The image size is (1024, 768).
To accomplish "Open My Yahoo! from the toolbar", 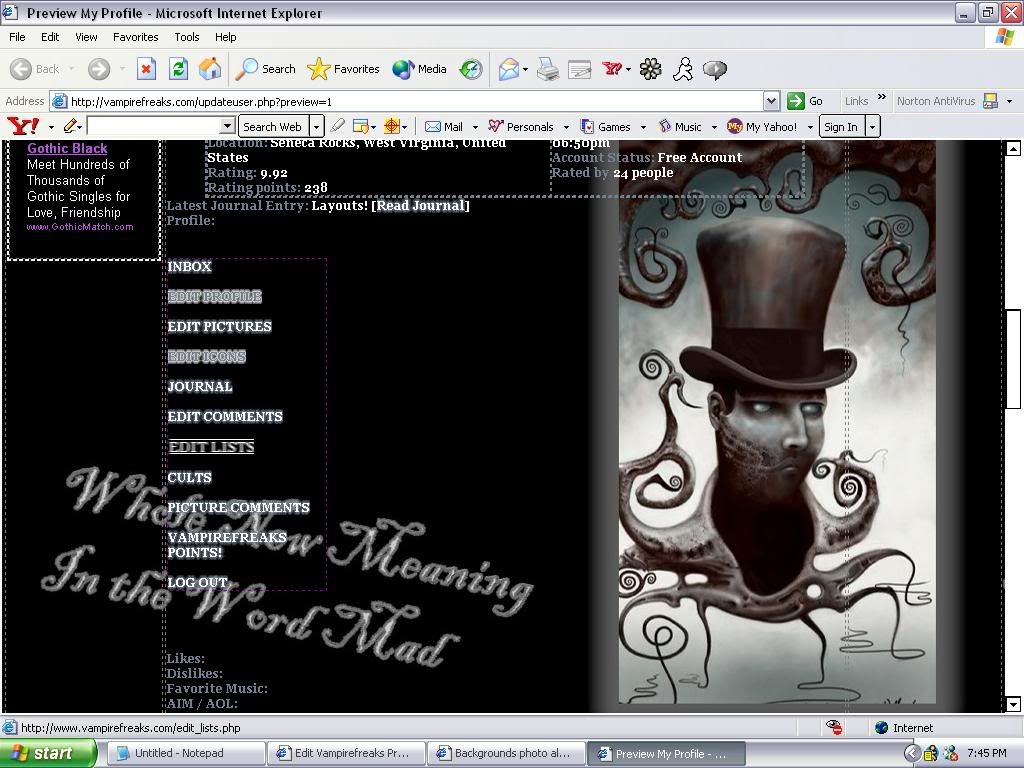I will 762,127.
